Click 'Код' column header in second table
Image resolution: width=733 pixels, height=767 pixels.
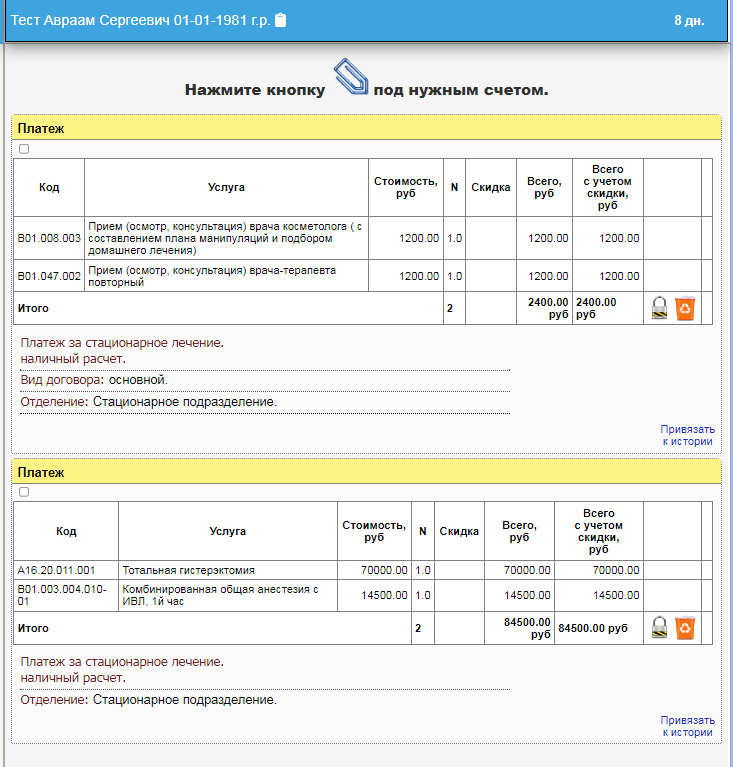[66, 531]
